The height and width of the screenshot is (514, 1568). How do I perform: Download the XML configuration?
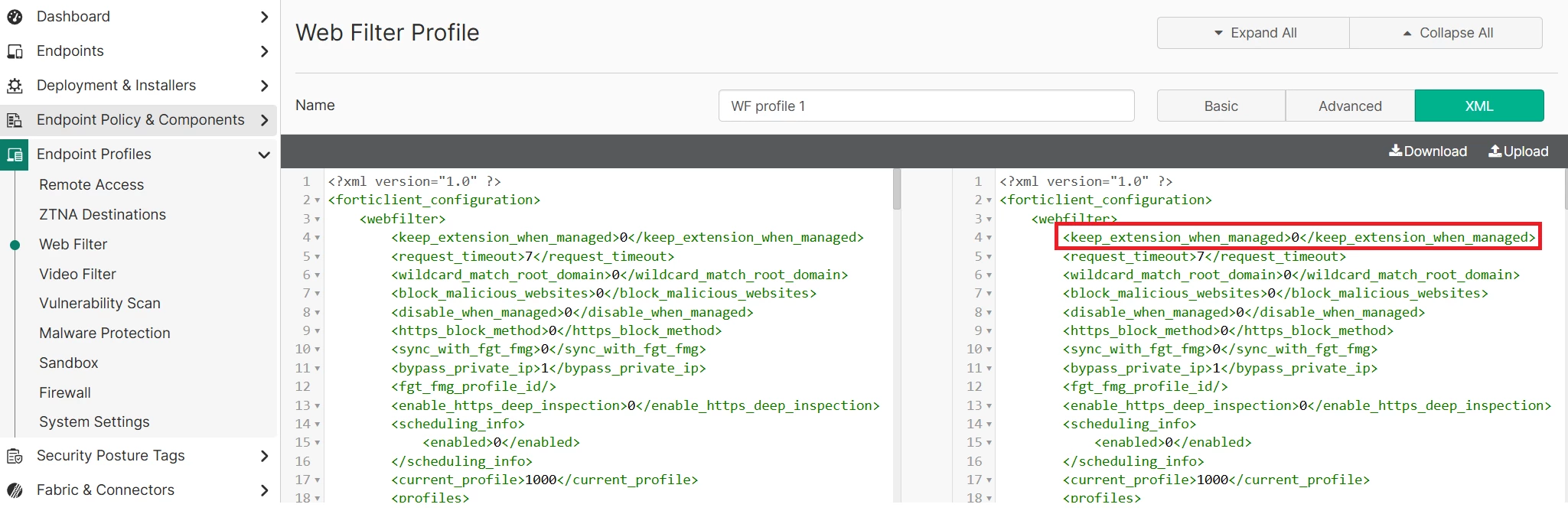click(1428, 151)
